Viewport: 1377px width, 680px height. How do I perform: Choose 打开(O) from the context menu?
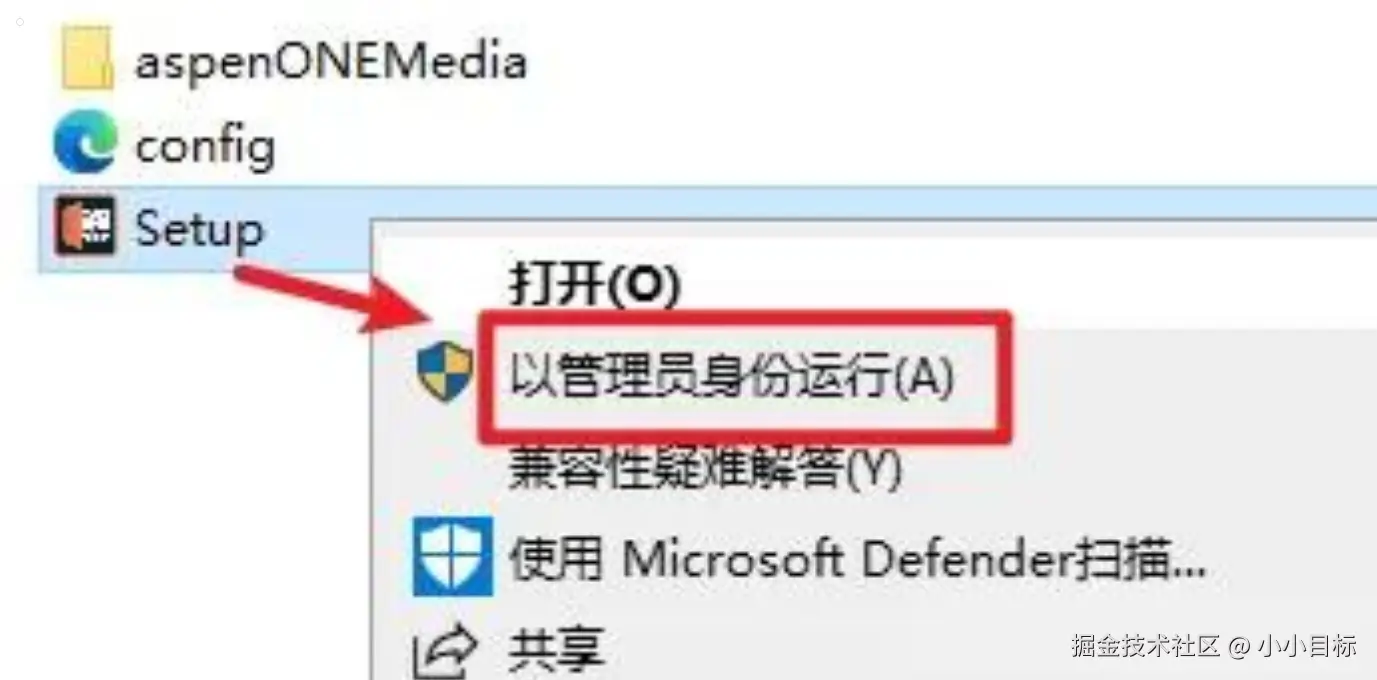[x=595, y=286]
